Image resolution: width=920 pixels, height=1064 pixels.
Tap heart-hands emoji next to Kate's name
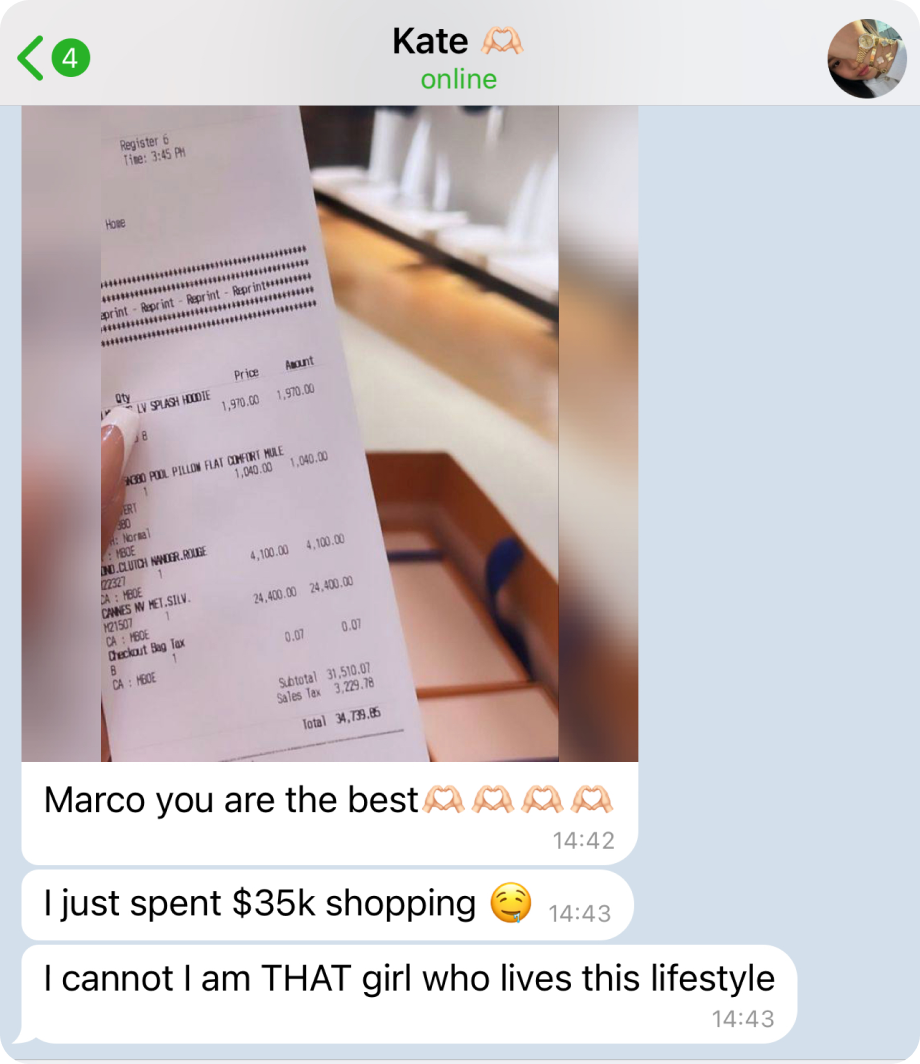502,41
